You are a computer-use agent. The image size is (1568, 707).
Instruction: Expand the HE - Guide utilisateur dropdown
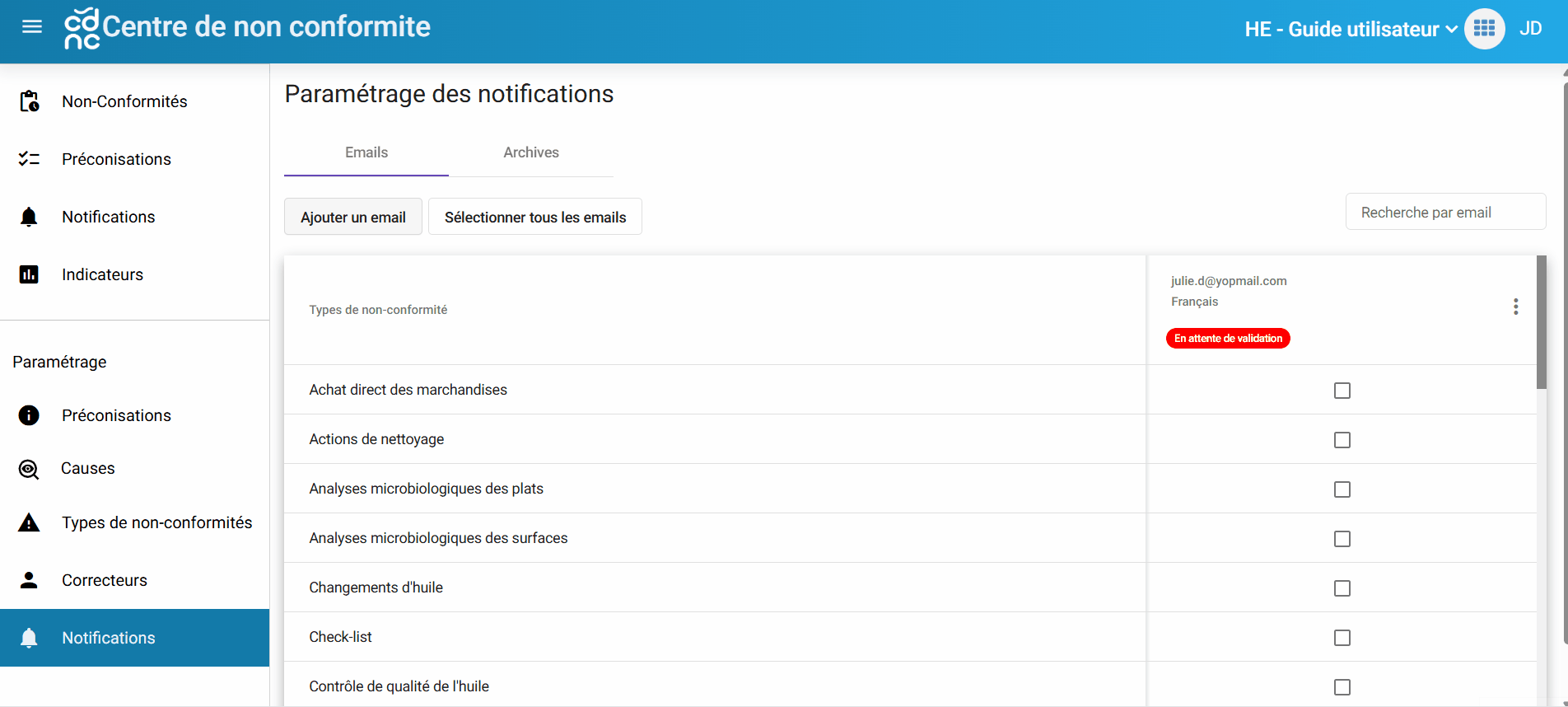tap(1351, 30)
